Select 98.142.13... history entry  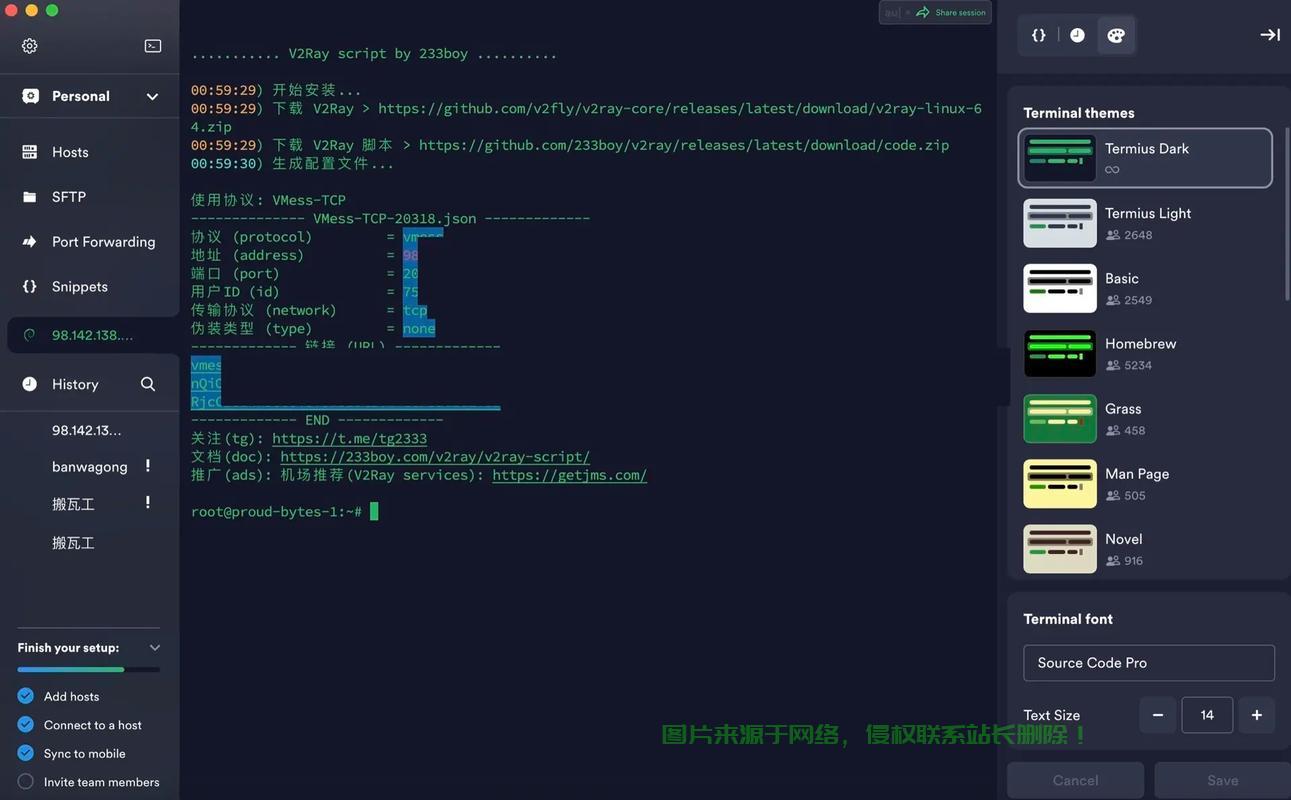click(87, 431)
